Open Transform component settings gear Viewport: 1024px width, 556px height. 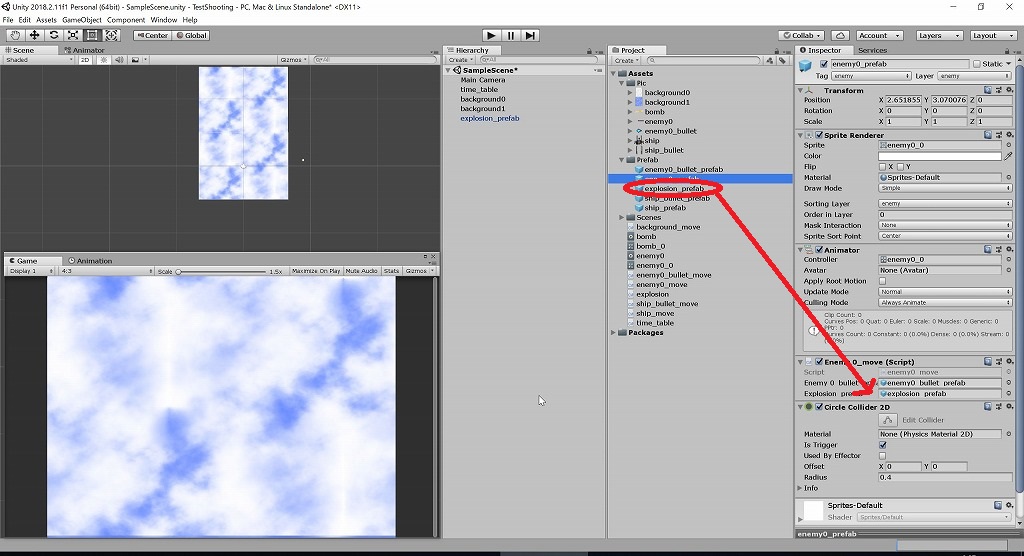coord(1010,90)
